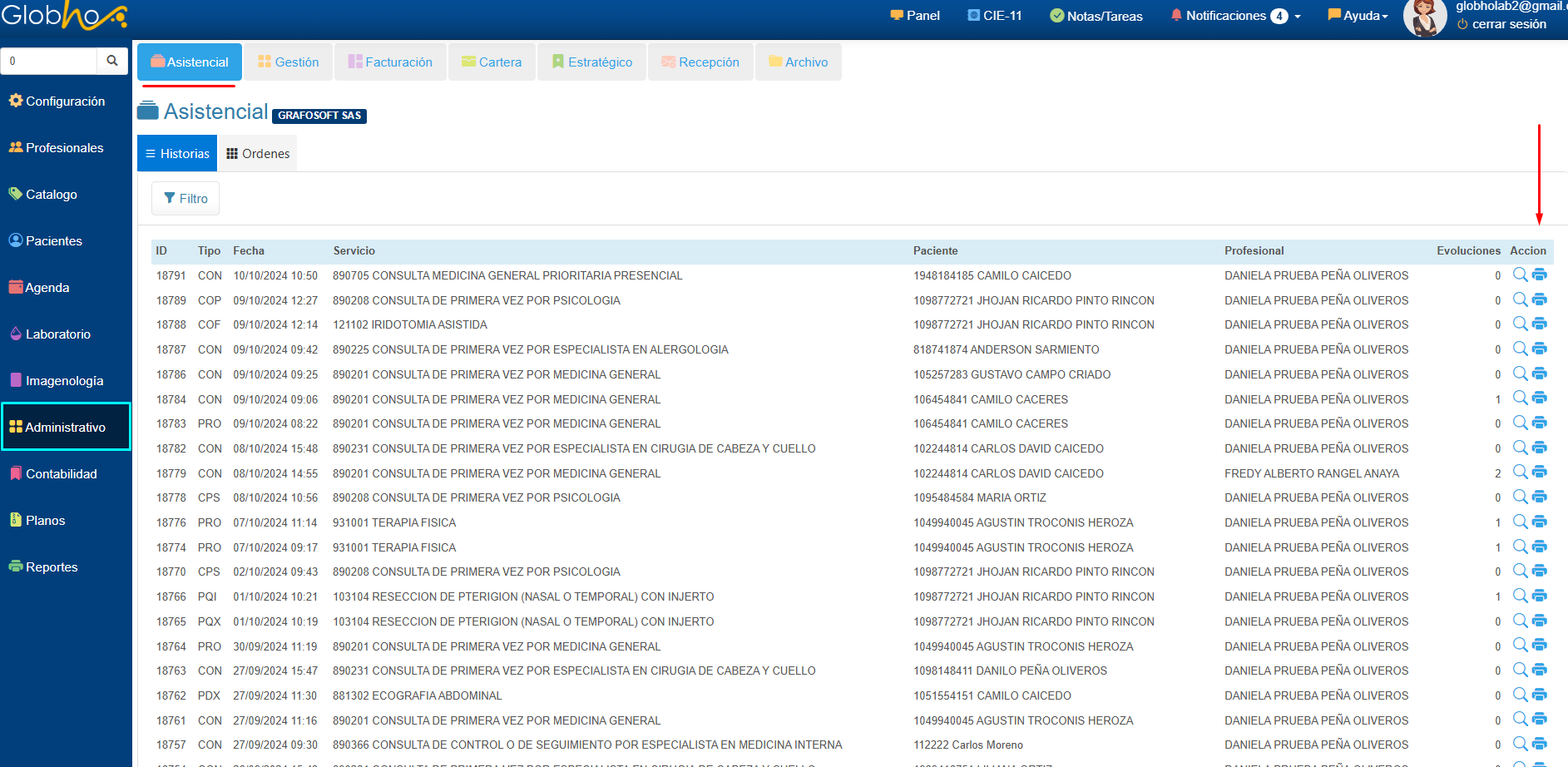Switch to the Ordenes tab

tap(258, 154)
